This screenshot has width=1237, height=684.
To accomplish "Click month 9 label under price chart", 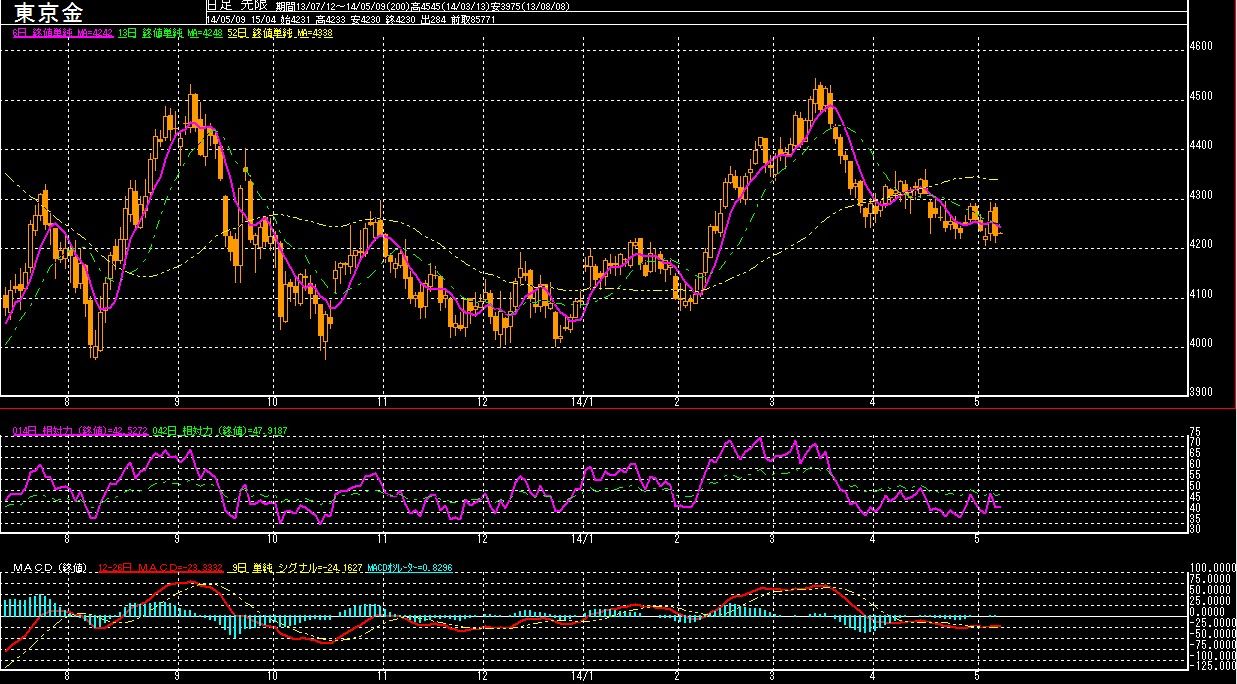I will point(177,400).
